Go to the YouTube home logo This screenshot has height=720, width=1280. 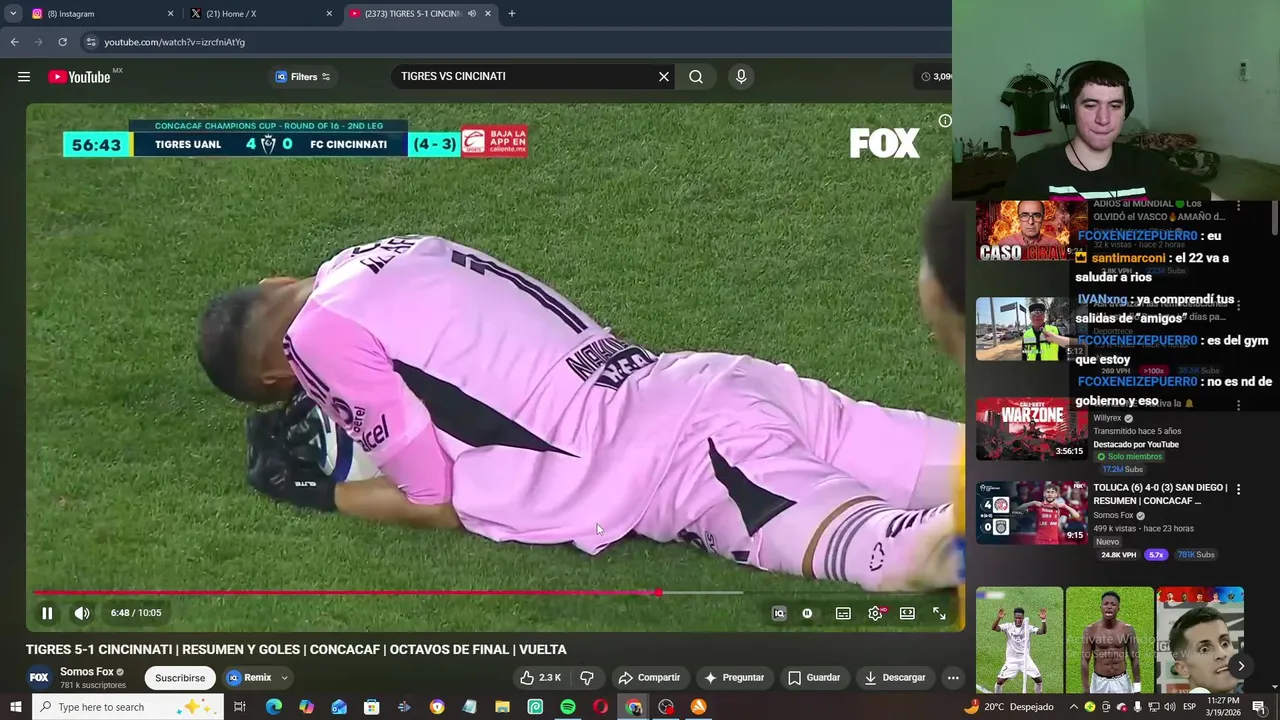coord(79,77)
